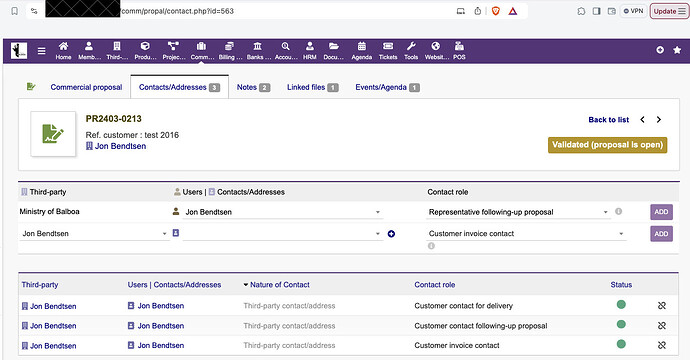690x360 pixels.
Task: Toggle the hamburger side menu
Action: pyautogui.click(x=41, y=51)
